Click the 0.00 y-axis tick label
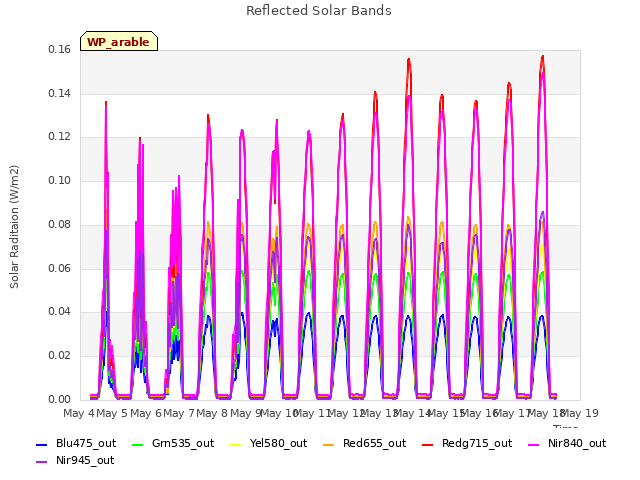Image resolution: width=640 pixels, height=480 pixels. (x=60, y=399)
